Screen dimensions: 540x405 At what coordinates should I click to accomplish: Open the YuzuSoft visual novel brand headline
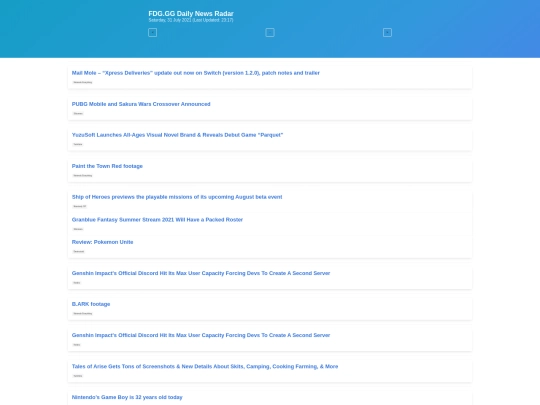coord(177,135)
